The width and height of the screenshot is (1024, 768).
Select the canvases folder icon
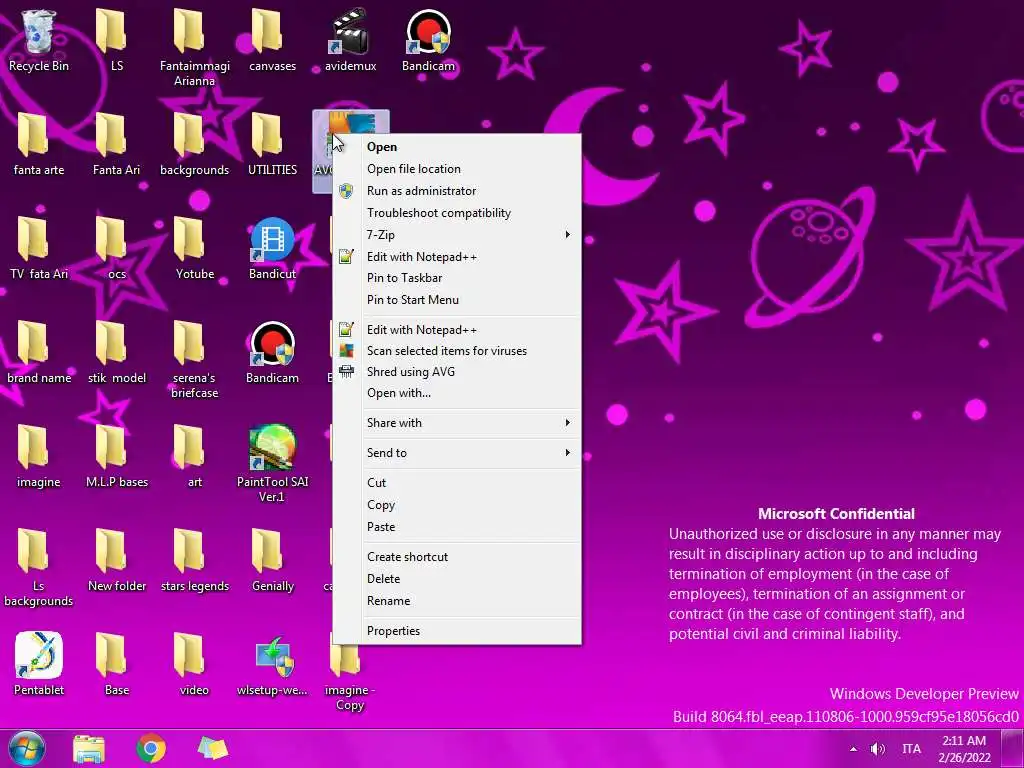[272, 40]
